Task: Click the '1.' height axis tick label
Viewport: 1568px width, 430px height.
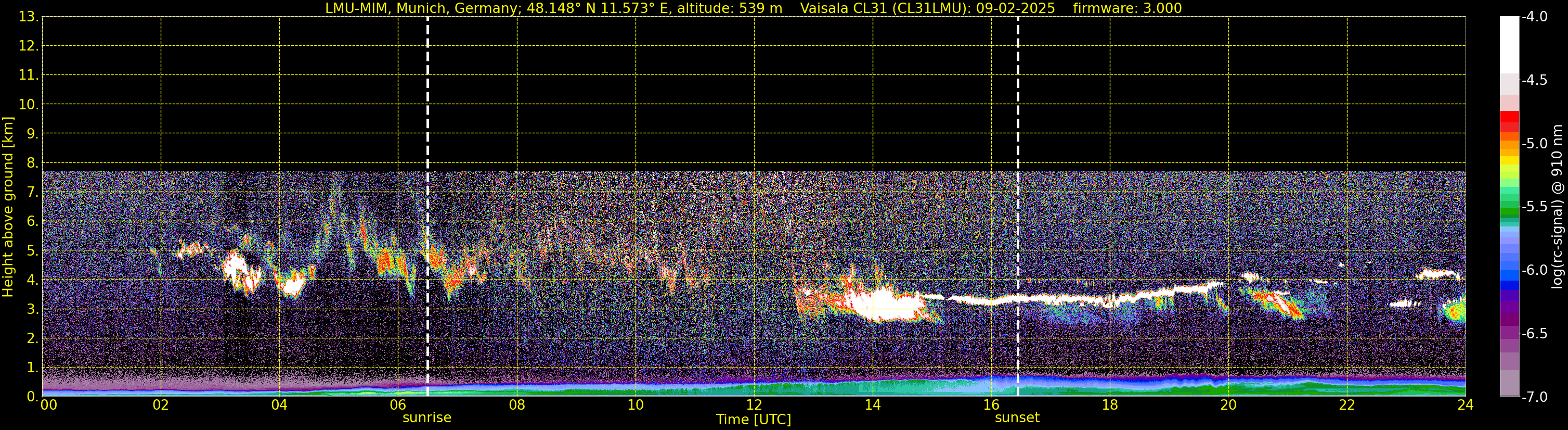Action: (33, 367)
